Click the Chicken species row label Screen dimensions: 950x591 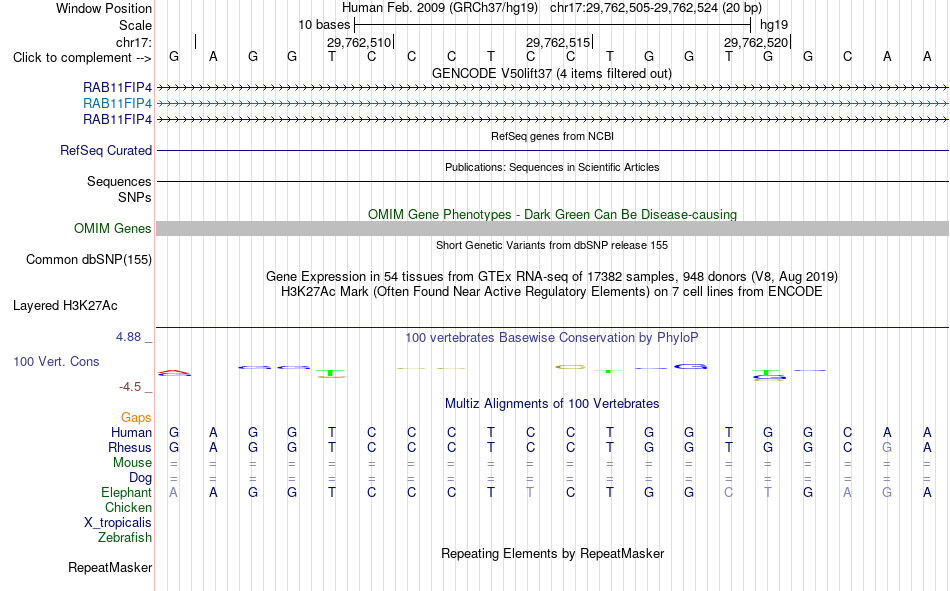(128, 507)
